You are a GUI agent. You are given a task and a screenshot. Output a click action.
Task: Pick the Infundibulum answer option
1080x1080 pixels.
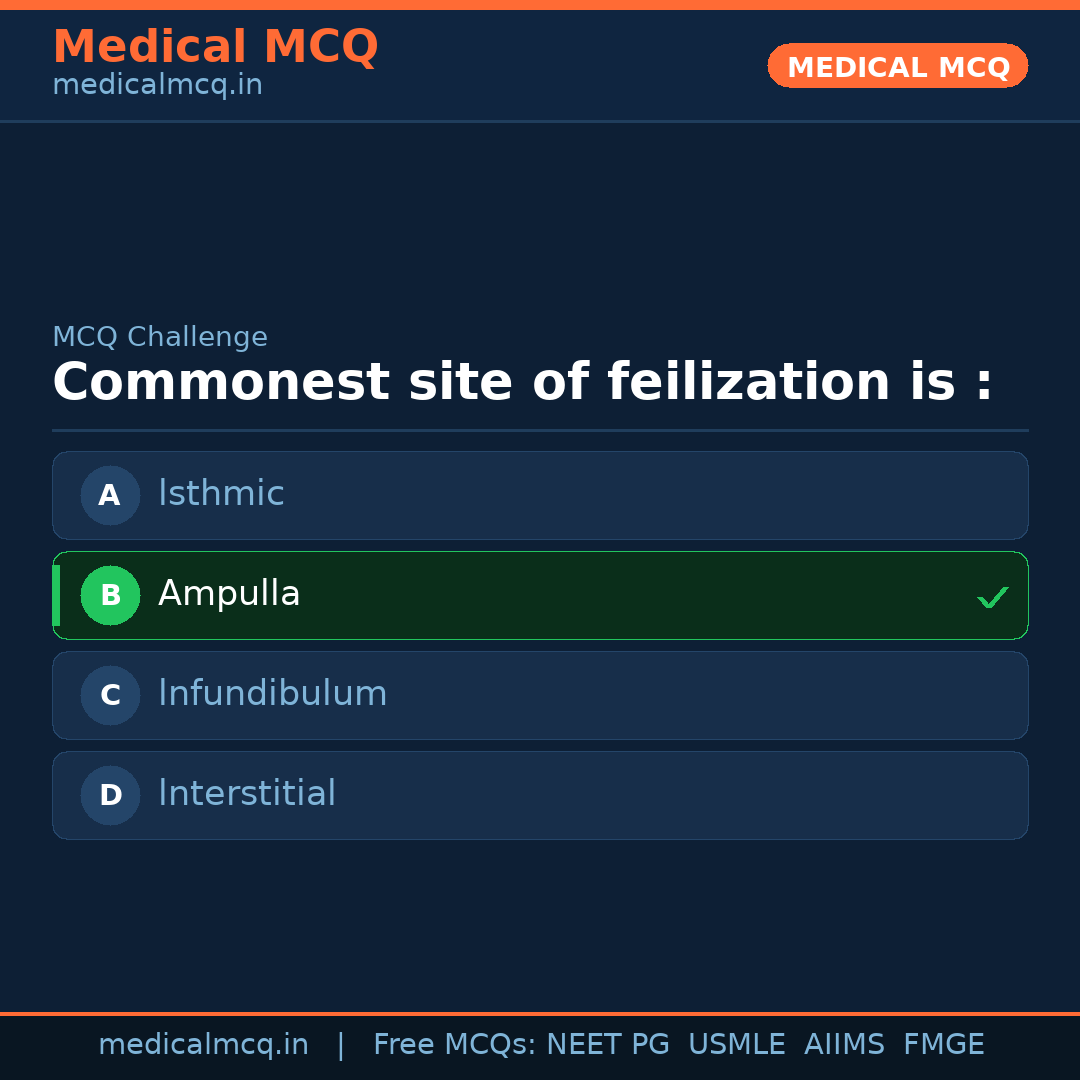tap(540, 695)
